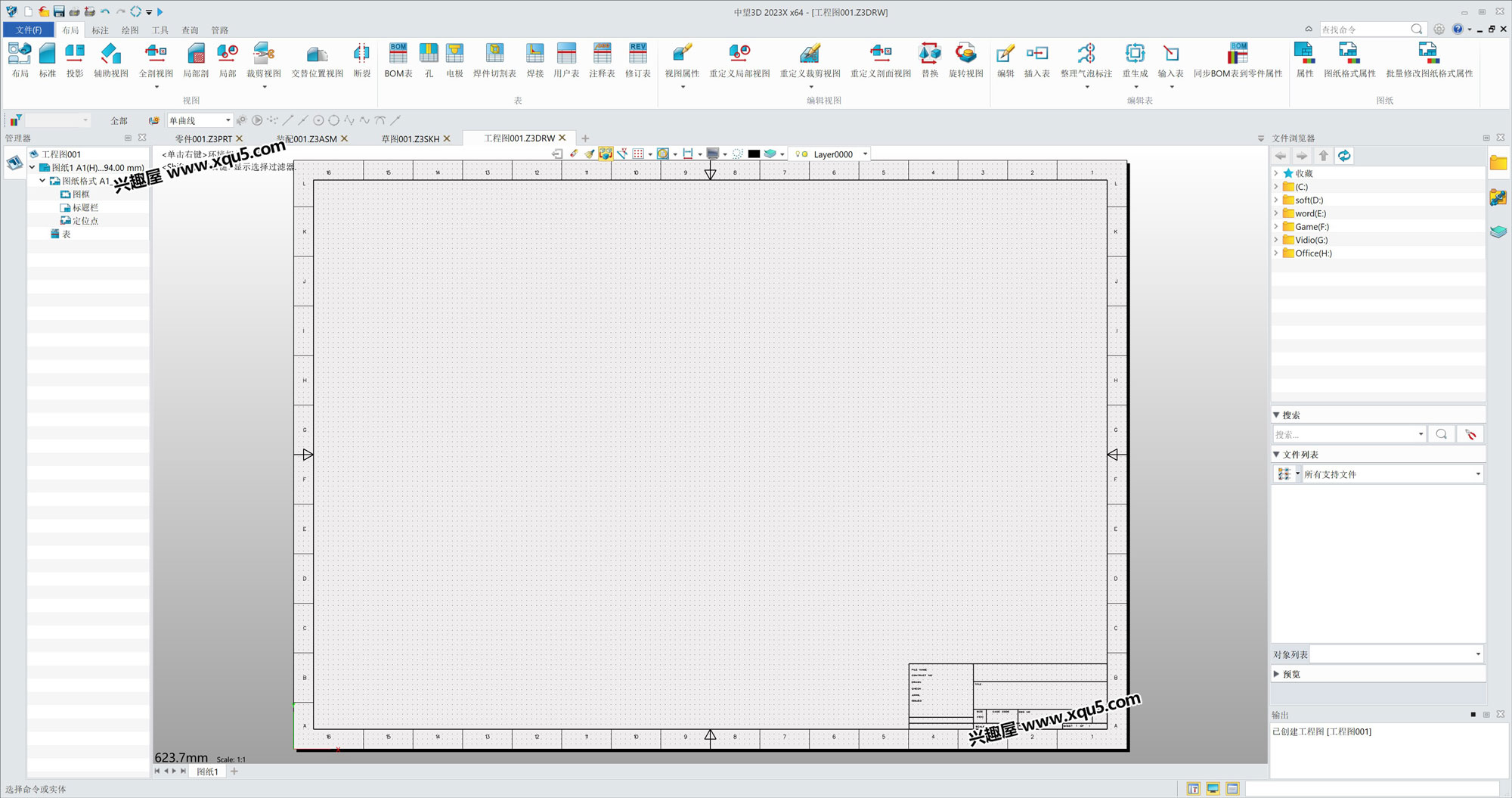Click the 全部 filter button

pos(119,120)
